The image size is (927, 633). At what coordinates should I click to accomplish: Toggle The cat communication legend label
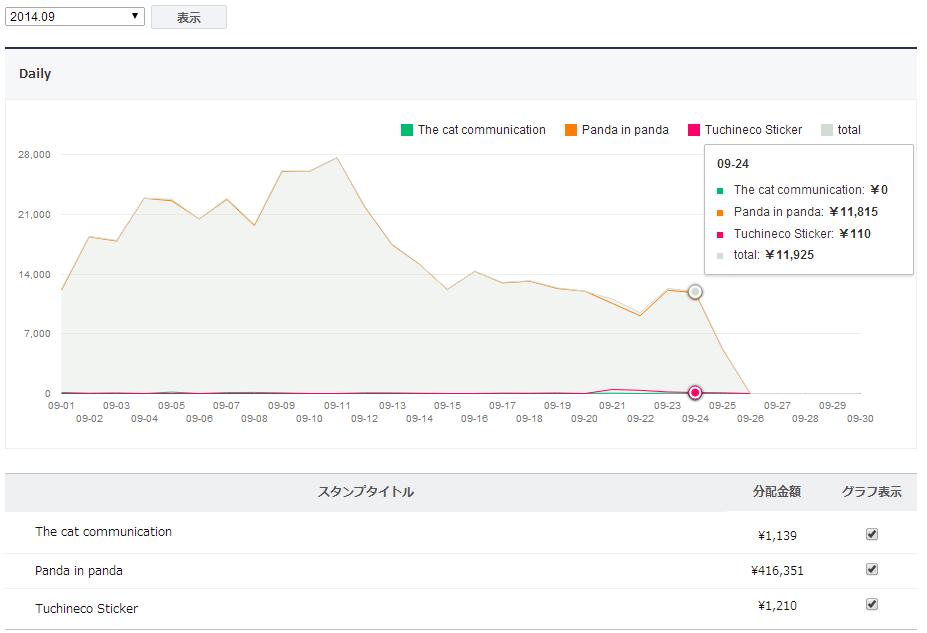point(481,130)
